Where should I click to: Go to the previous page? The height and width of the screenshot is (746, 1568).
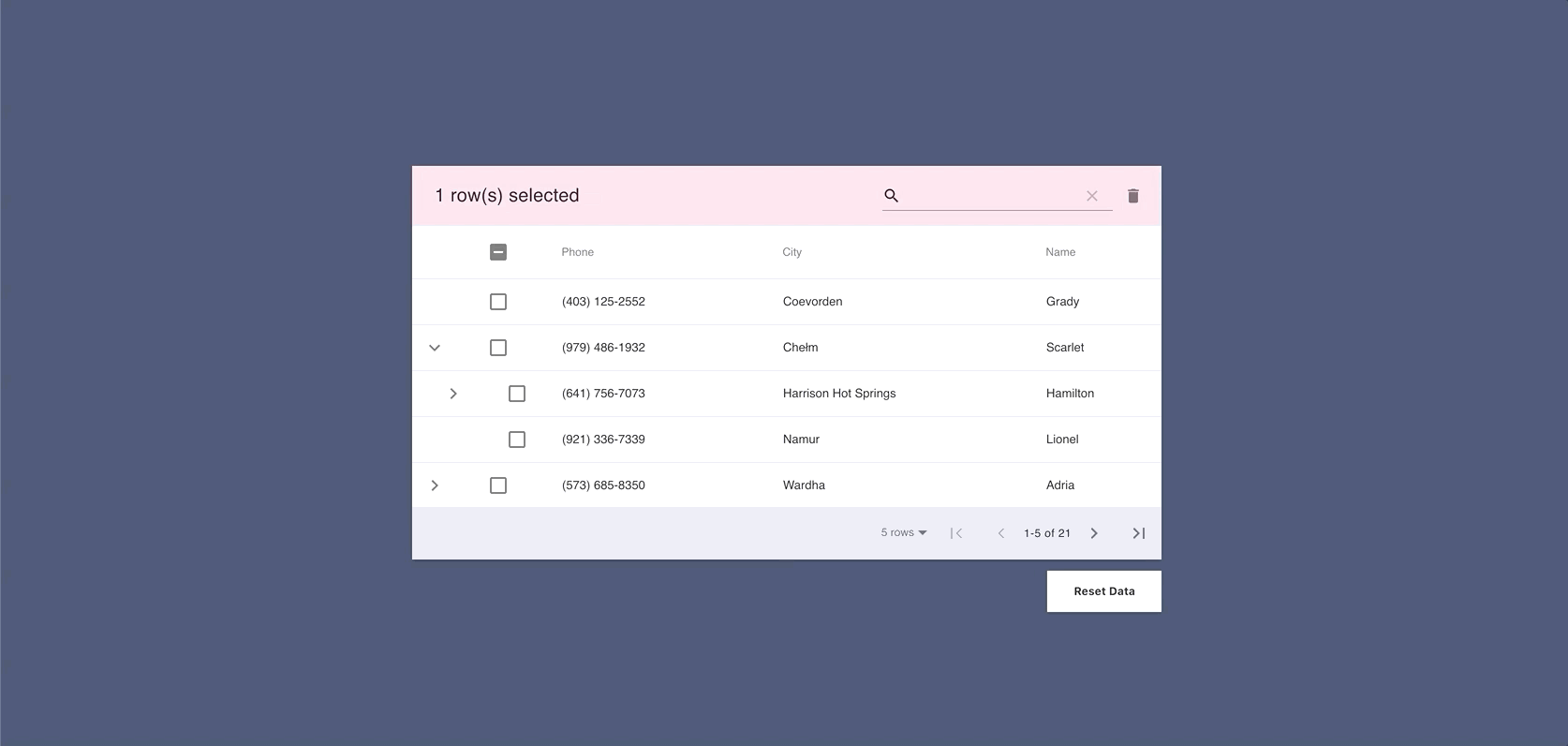point(1001,533)
